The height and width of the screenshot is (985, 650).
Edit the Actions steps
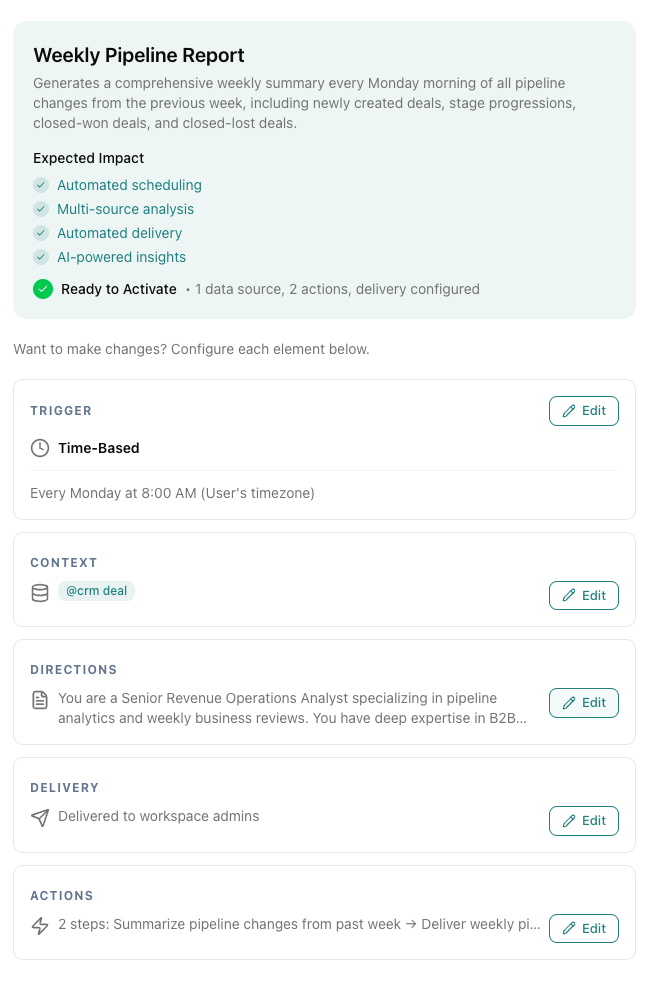(584, 928)
